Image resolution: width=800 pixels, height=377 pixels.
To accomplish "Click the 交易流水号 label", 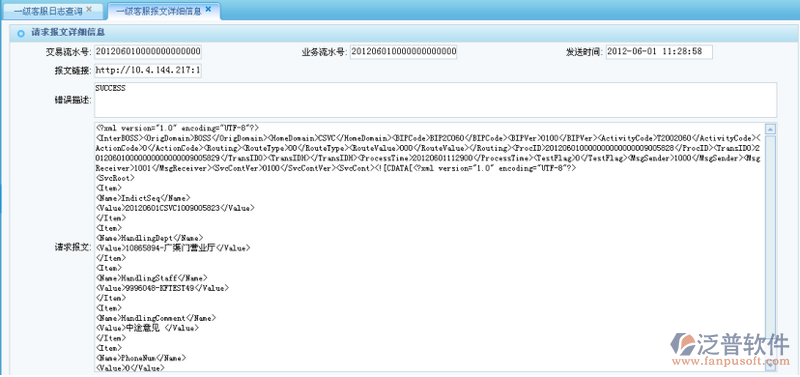I will [x=68, y=52].
